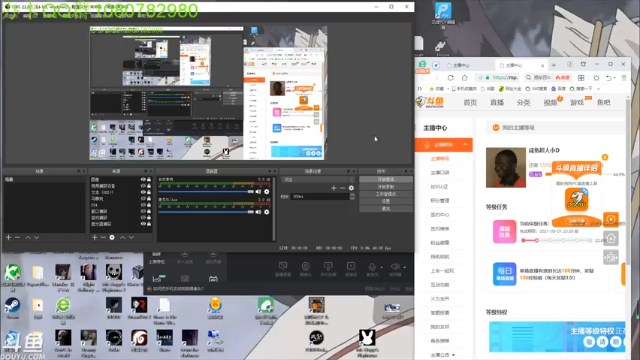Screen dimensions: 640x360
Task: Open 设置 from OBS Controls panel
Action: (x=386, y=201)
